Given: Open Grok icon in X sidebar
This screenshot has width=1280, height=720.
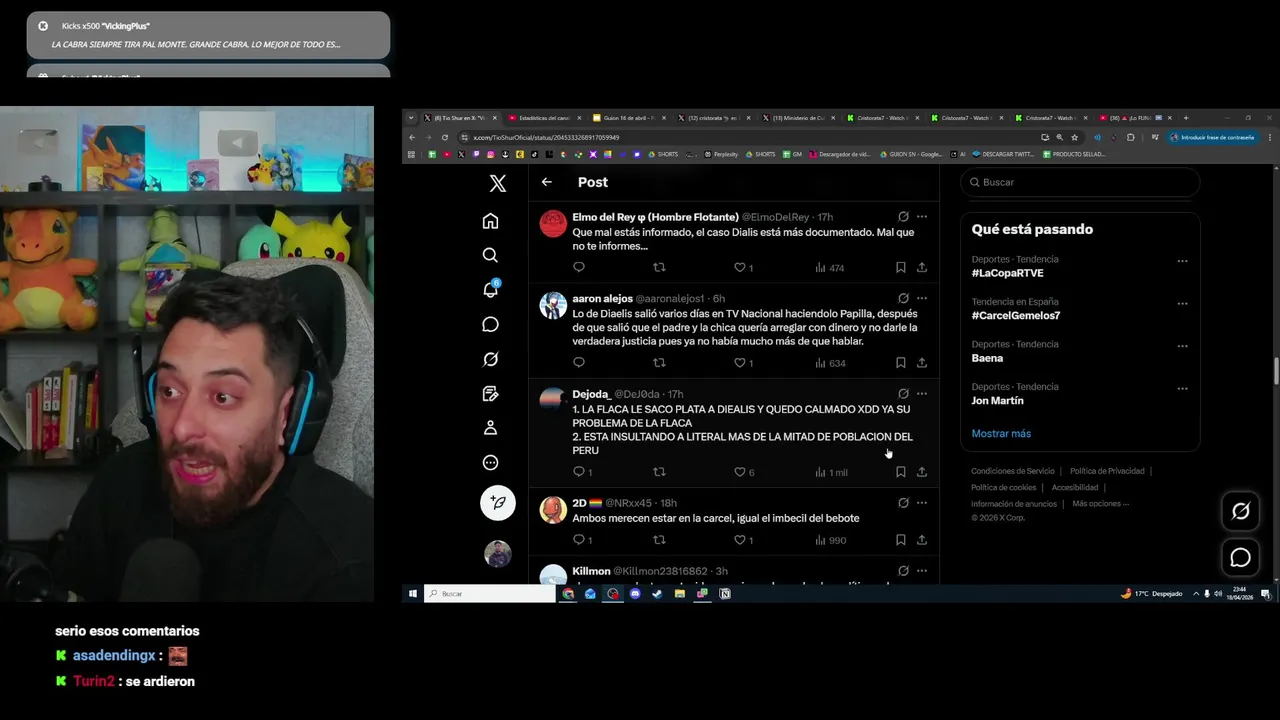Looking at the screenshot, I should [x=490, y=359].
